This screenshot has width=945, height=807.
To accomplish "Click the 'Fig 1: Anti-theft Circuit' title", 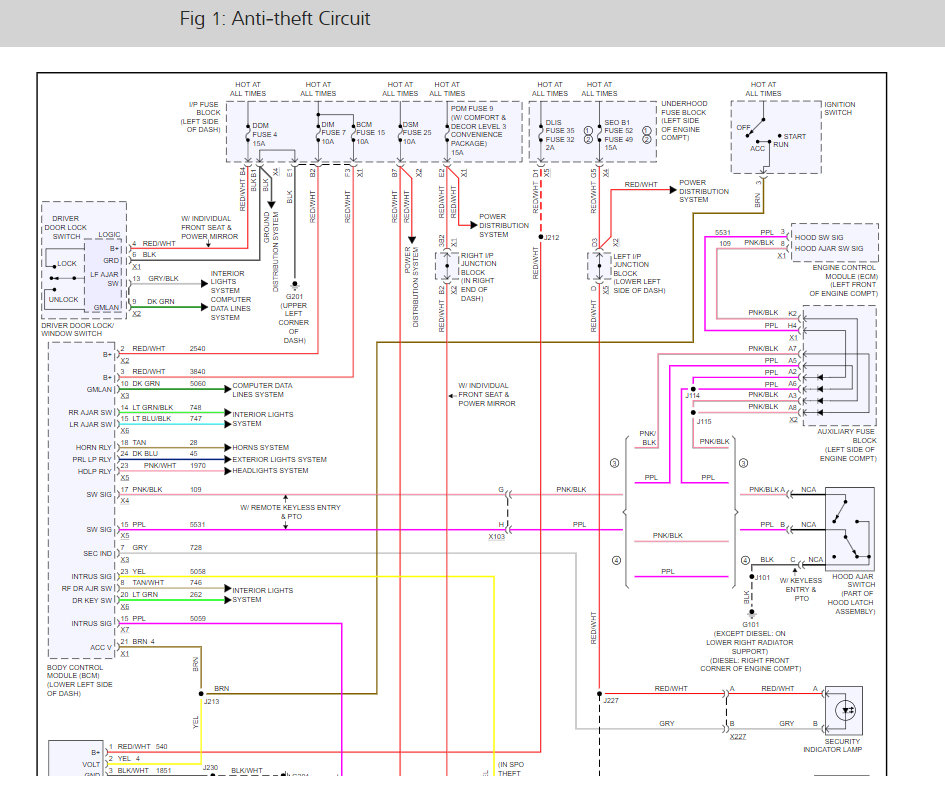I will (x=275, y=19).
